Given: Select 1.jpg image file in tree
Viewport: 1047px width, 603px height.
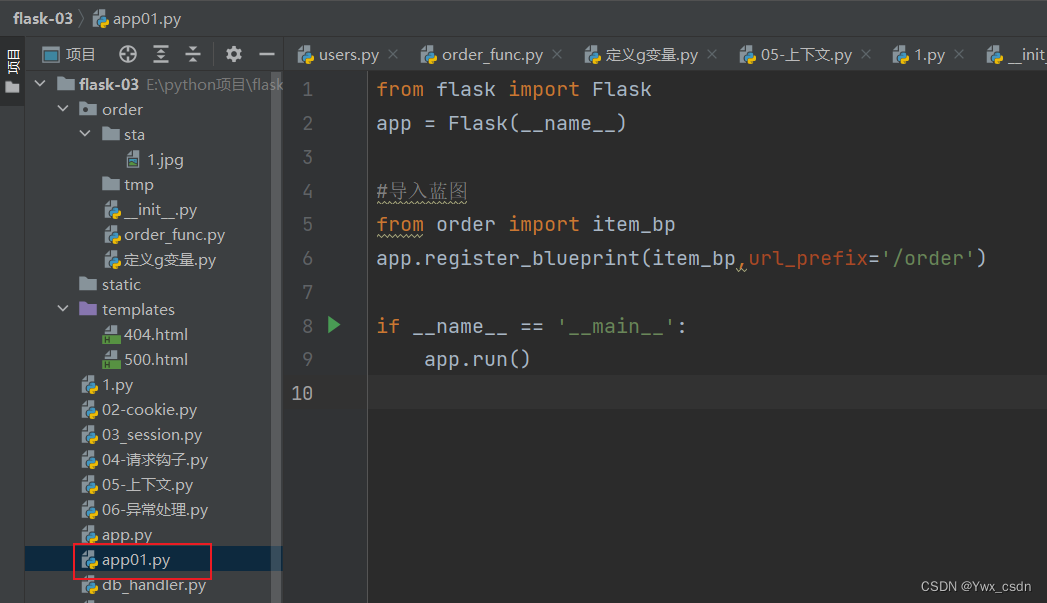Looking at the screenshot, I should point(165,160).
